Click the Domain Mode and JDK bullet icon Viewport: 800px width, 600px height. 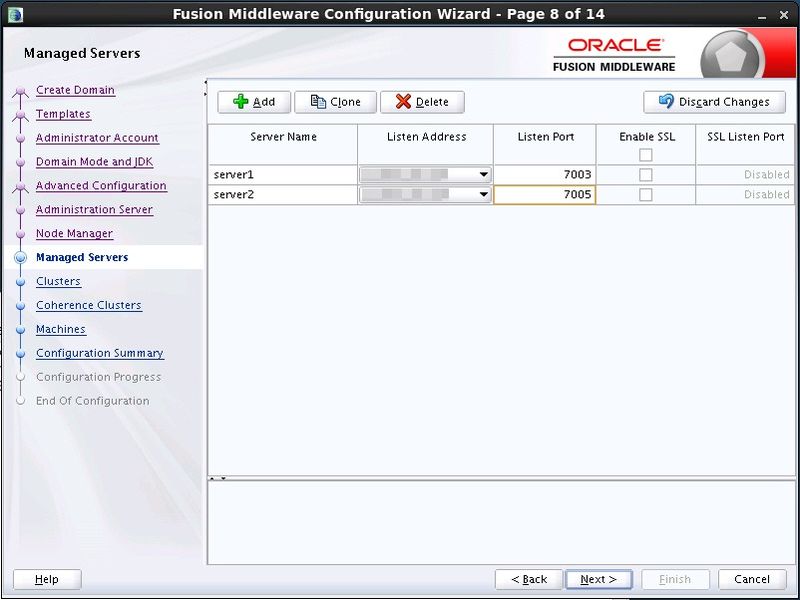tap(20, 162)
